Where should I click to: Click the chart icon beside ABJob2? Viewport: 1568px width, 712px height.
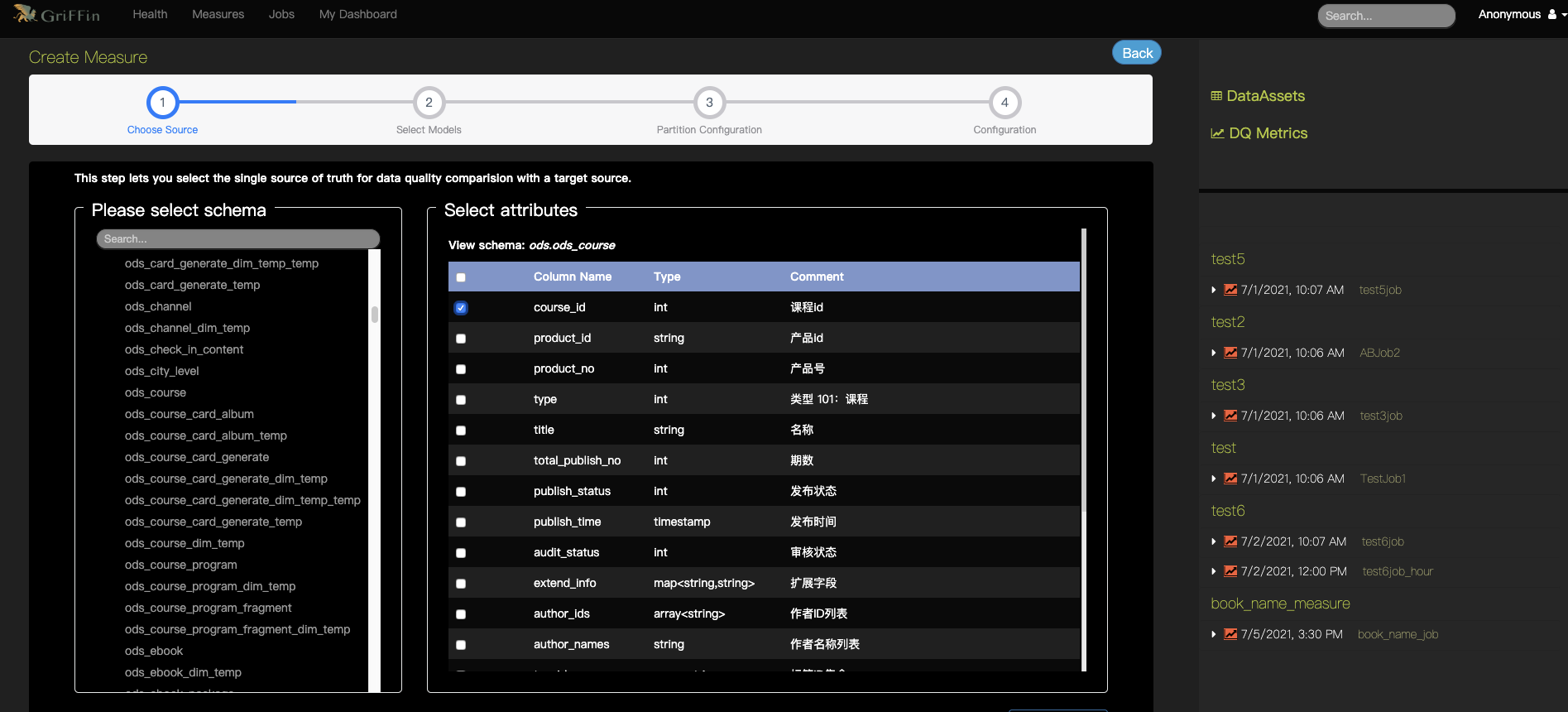tap(1230, 353)
